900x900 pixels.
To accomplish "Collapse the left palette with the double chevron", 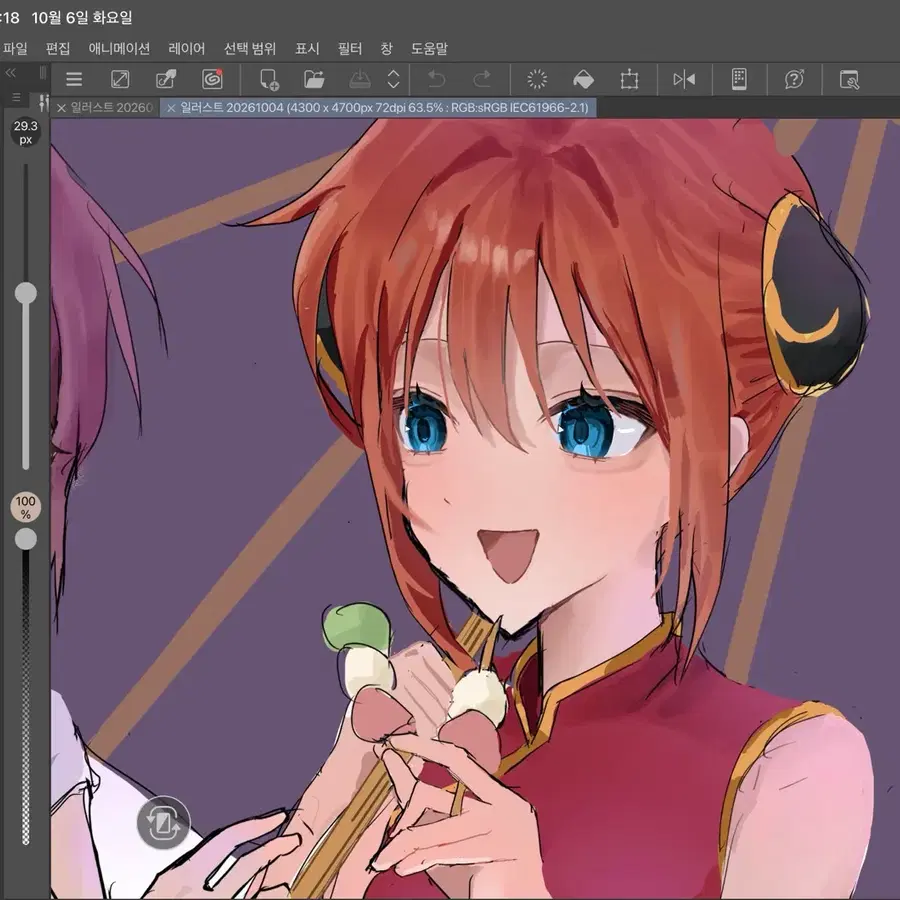I will (10, 73).
